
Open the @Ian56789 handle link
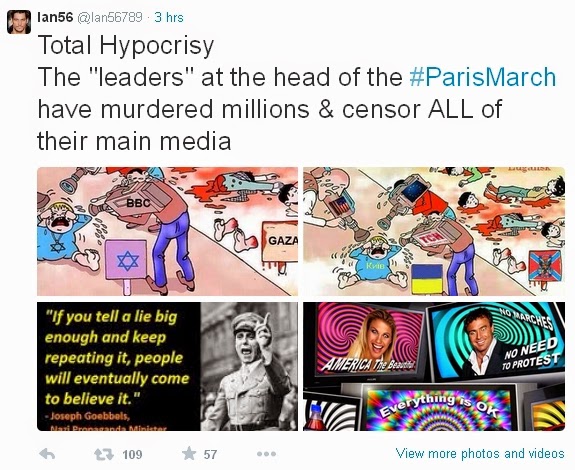[109, 17]
